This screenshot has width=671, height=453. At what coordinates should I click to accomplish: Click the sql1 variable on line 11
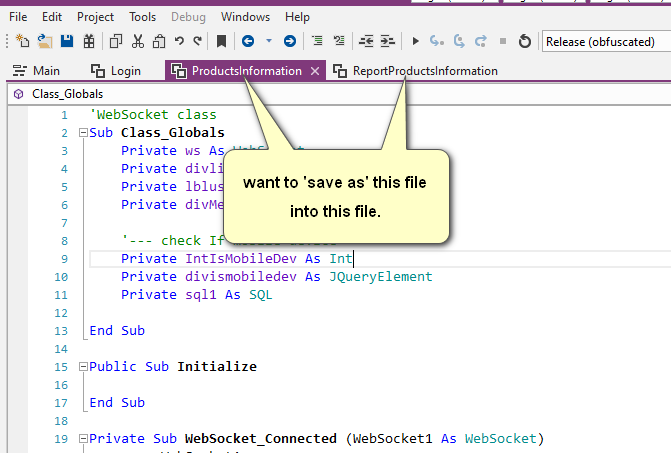201,295
